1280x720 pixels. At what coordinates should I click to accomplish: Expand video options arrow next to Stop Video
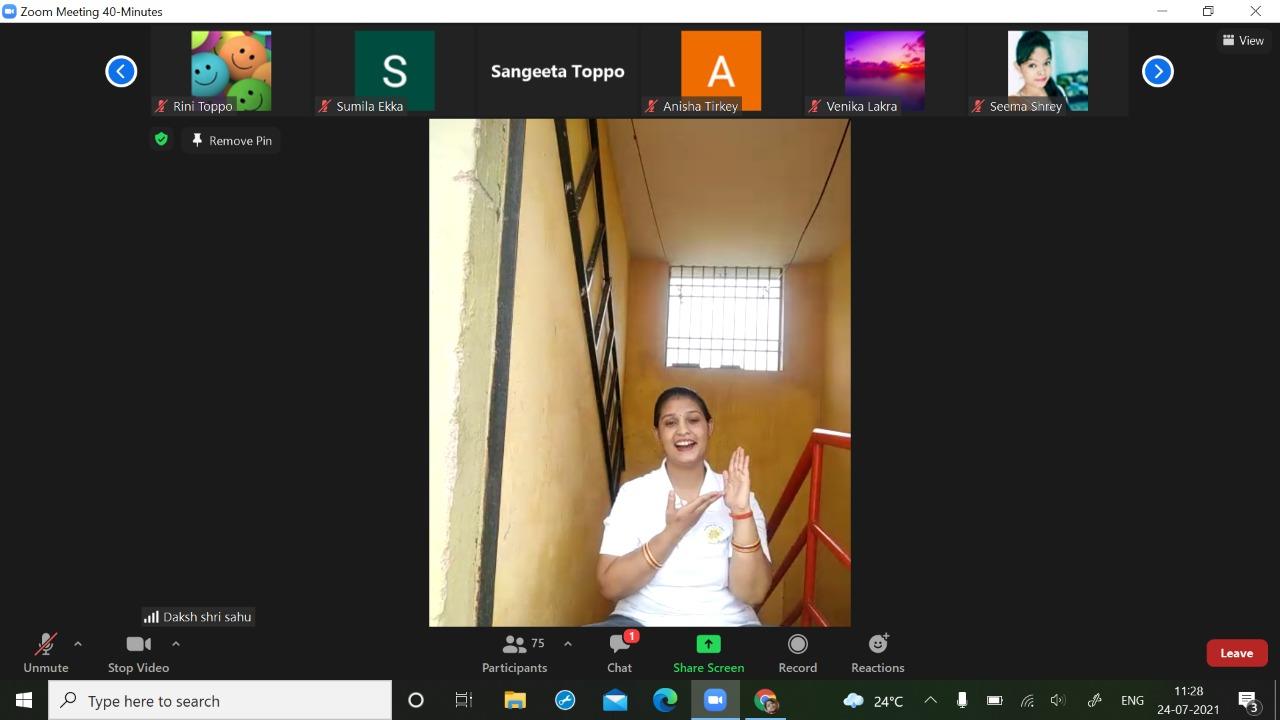click(176, 644)
